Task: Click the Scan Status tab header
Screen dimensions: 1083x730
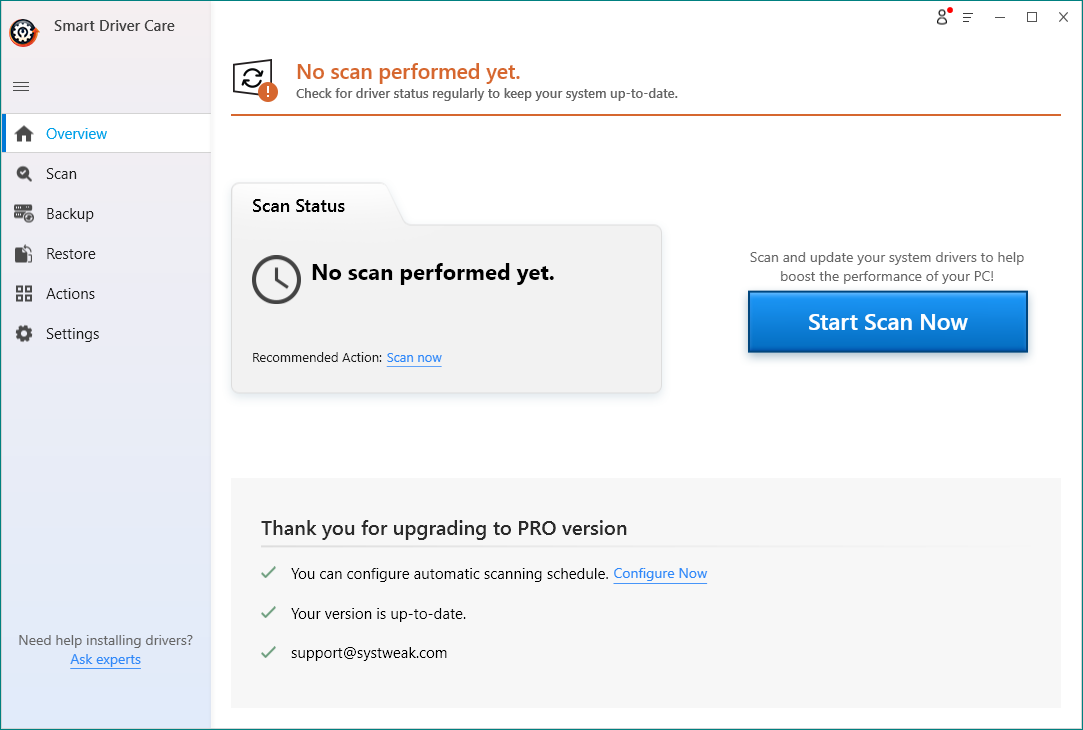Action: [x=298, y=206]
